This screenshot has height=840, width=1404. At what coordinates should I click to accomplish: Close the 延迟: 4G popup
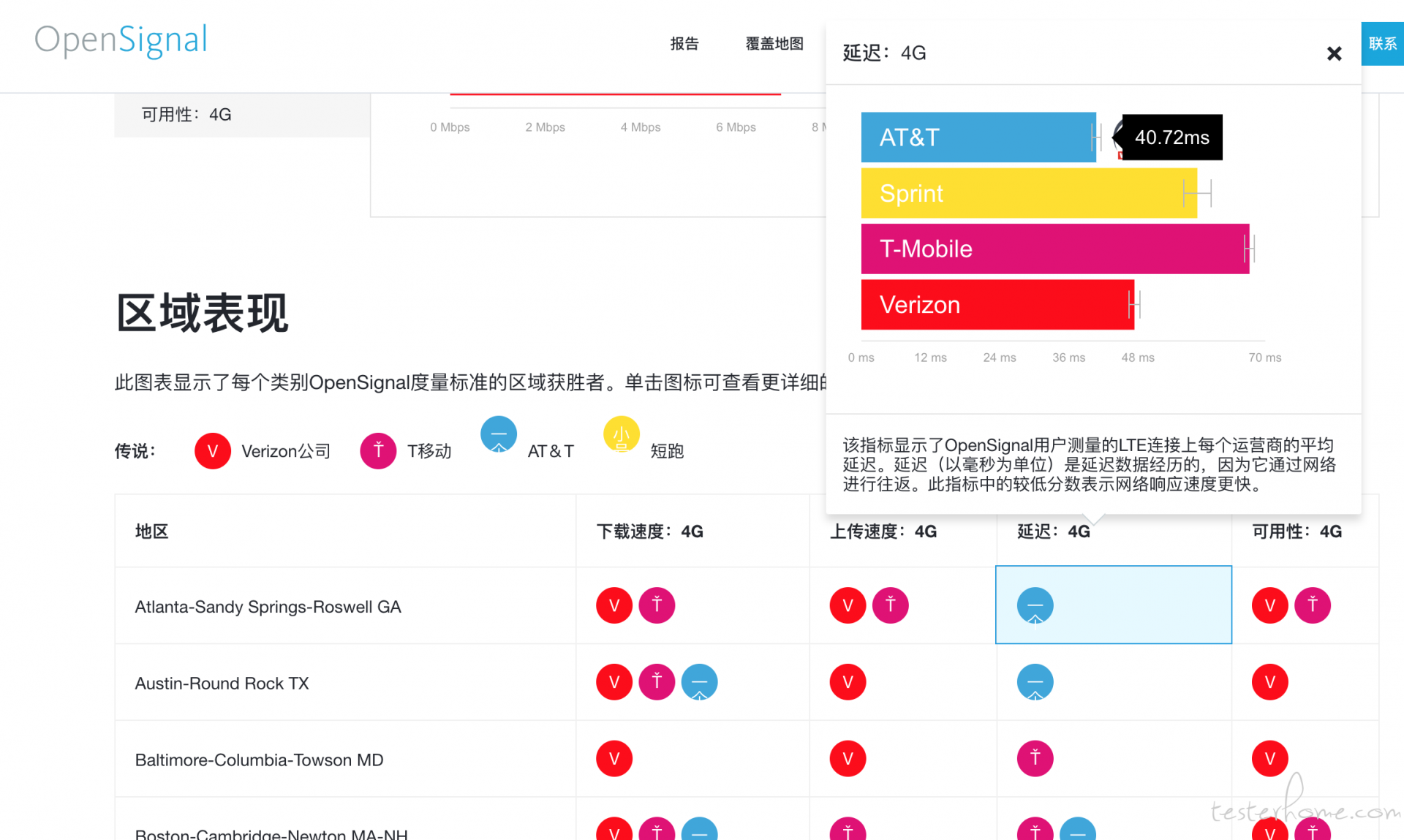coord(1334,53)
